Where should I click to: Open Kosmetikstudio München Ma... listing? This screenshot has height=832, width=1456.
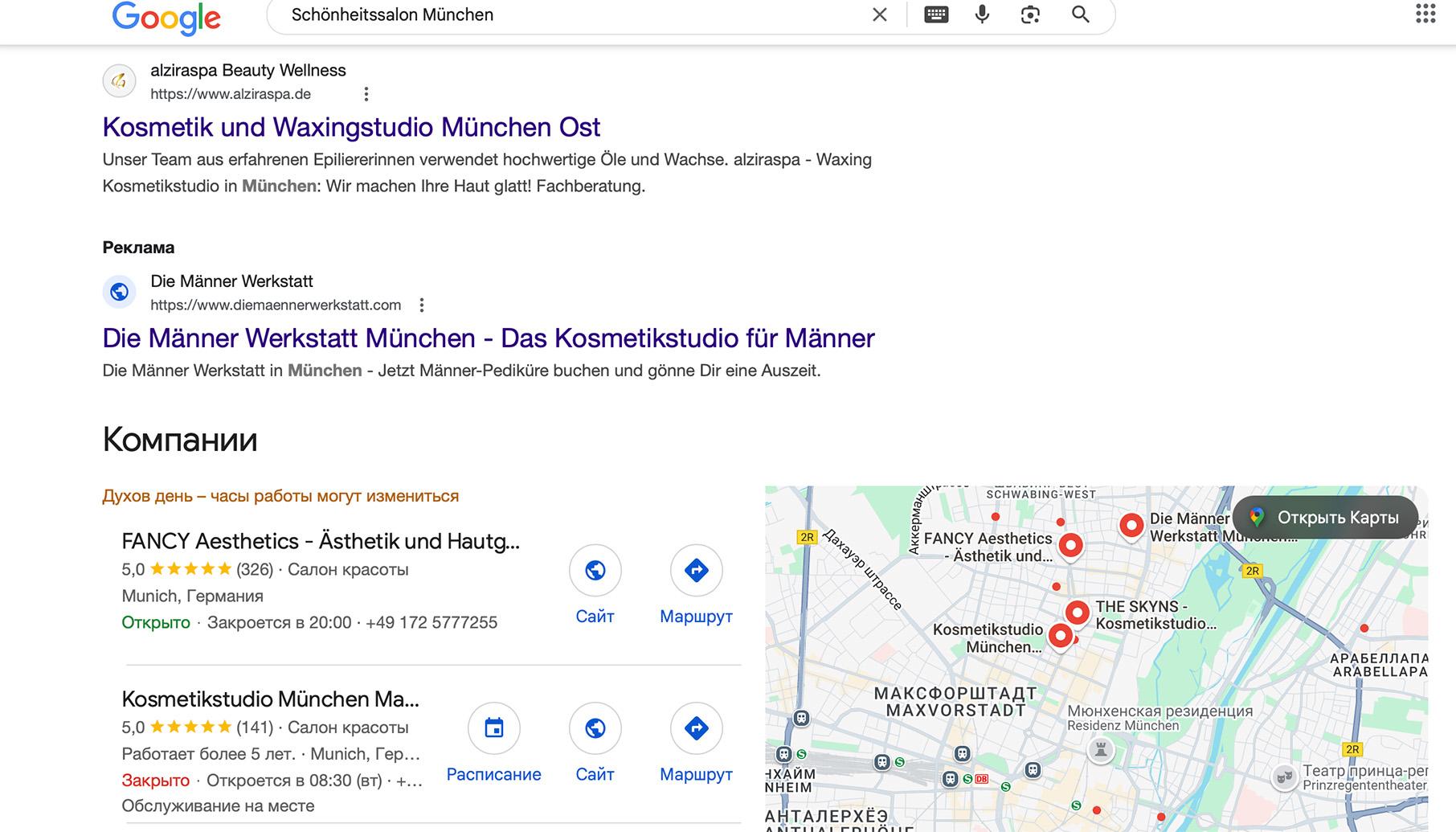270,699
